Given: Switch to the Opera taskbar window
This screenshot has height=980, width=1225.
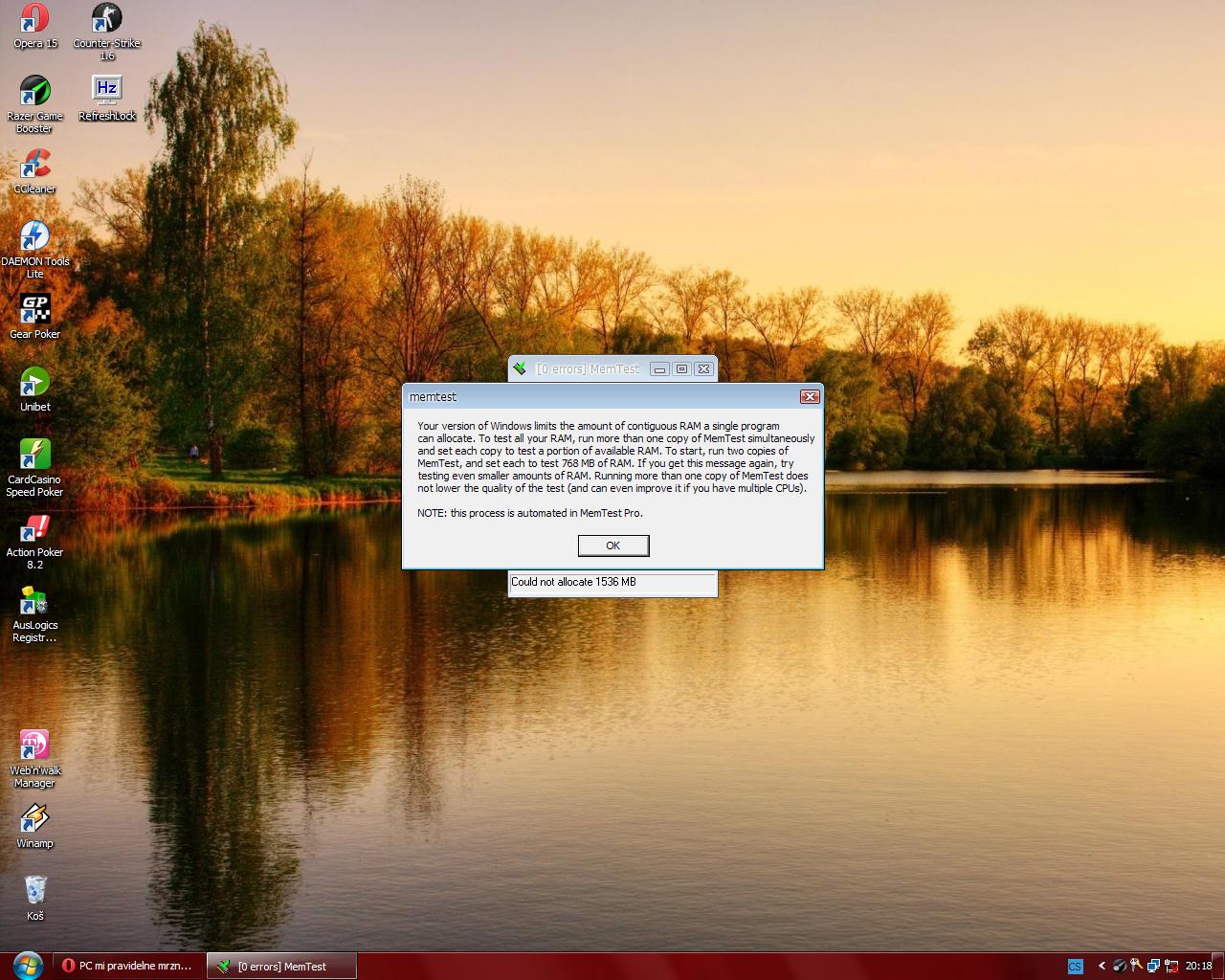Looking at the screenshot, I should click(x=128, y=966).
